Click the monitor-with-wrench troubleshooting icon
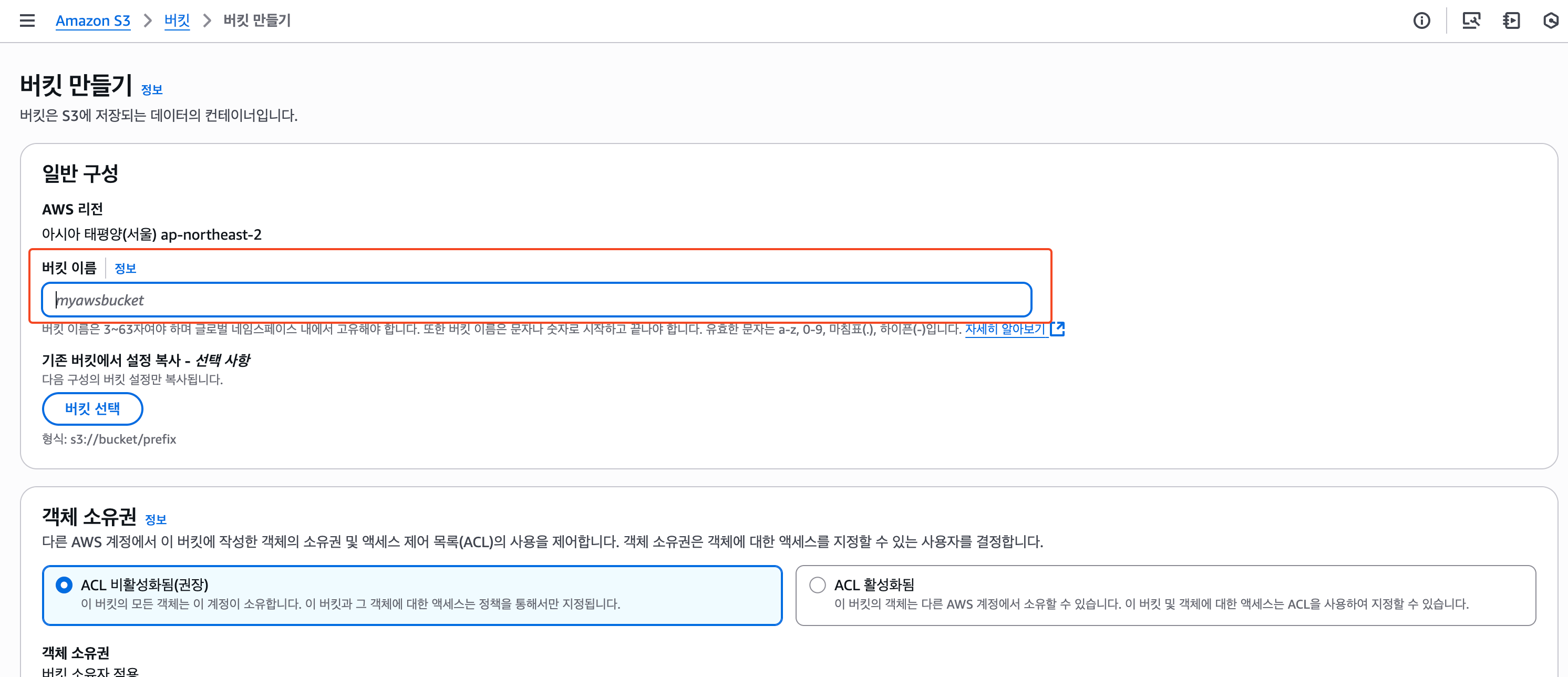 pyautogui.click(x=1471, y=20)
